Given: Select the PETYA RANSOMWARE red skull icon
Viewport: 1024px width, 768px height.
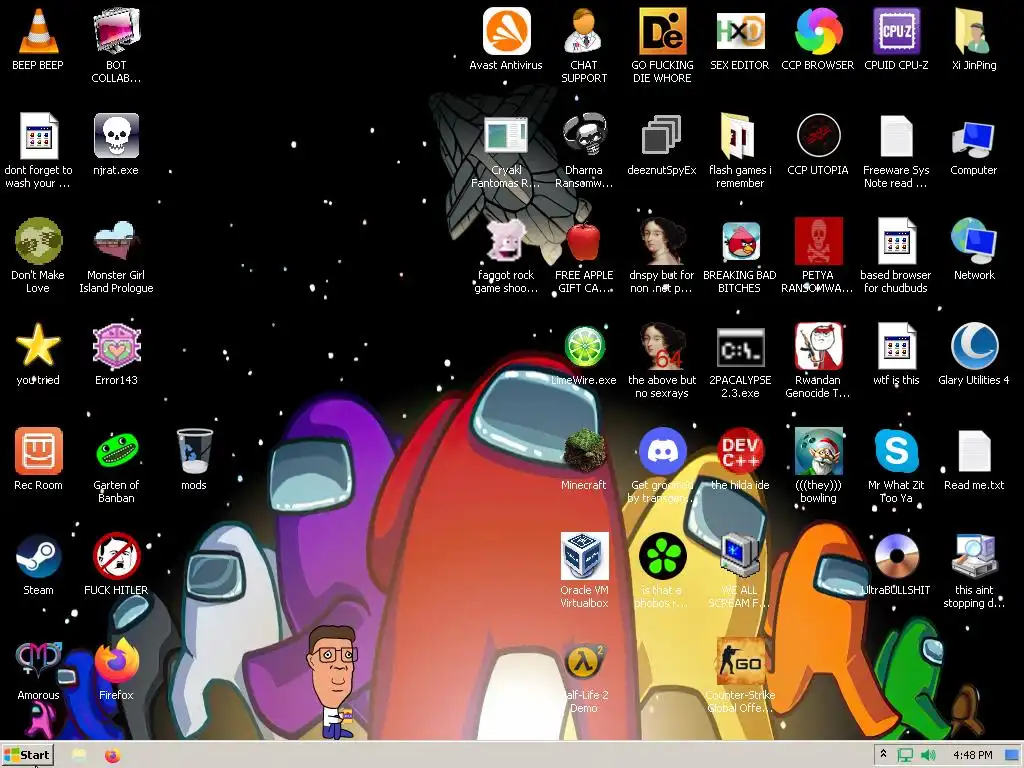Looking at the screenshot, I should [x=818, y=241].
